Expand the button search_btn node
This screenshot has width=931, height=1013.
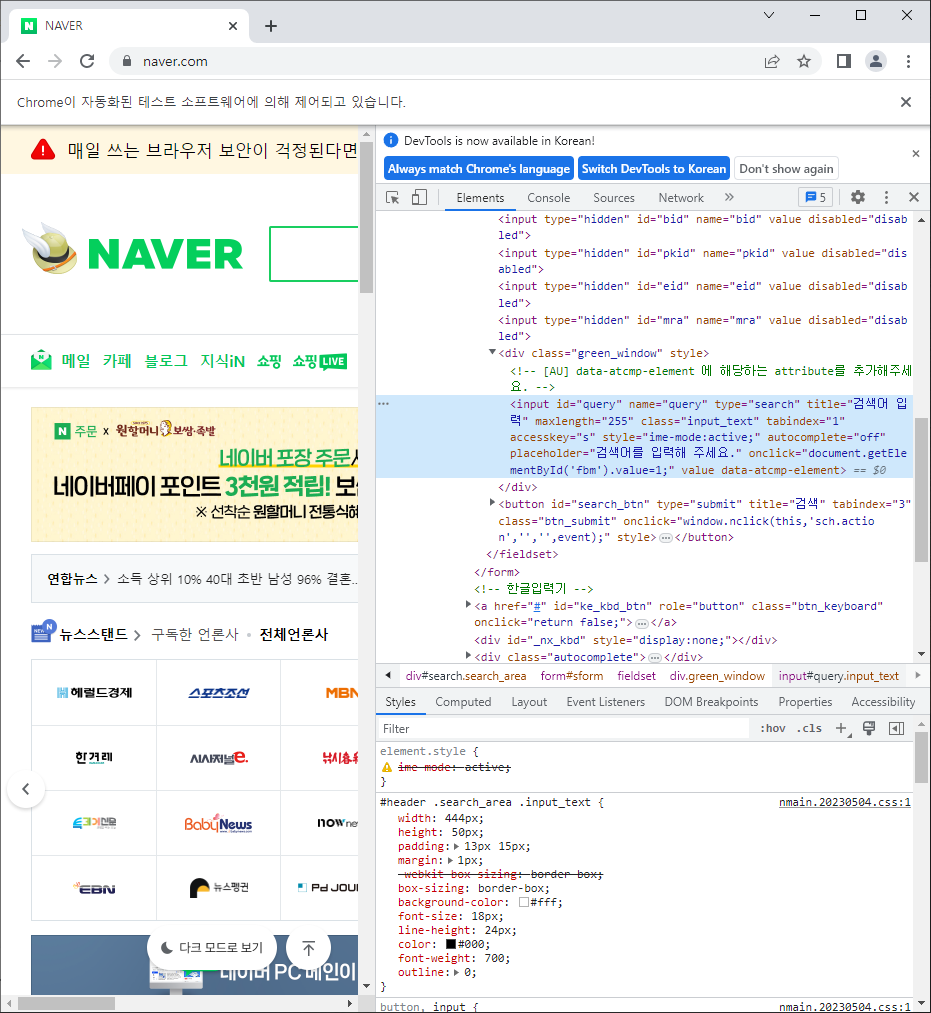(x=492, y=502)
